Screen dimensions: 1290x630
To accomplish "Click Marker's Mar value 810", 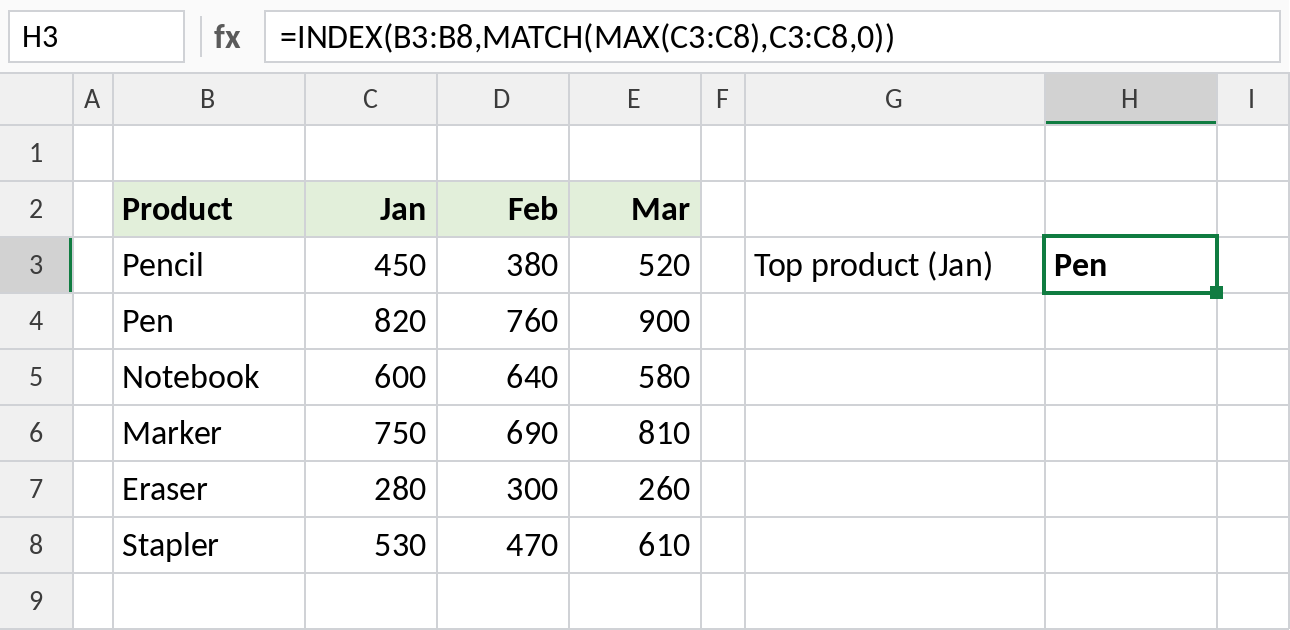I will coord(635,433).
